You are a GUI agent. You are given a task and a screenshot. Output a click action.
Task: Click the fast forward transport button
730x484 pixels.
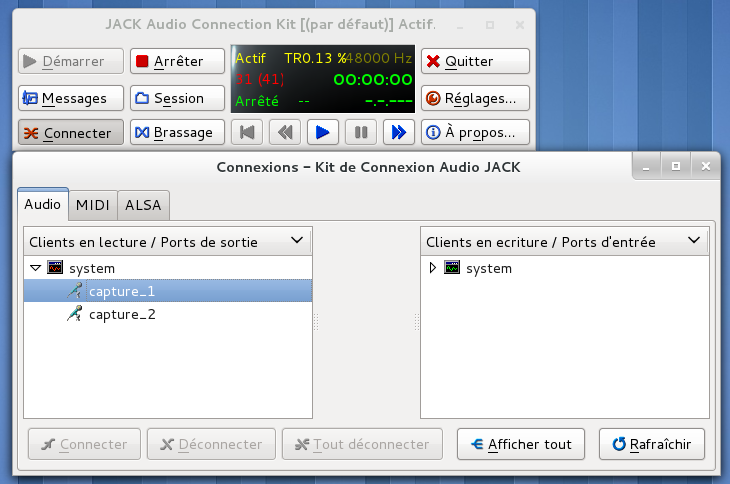[398, 132]
